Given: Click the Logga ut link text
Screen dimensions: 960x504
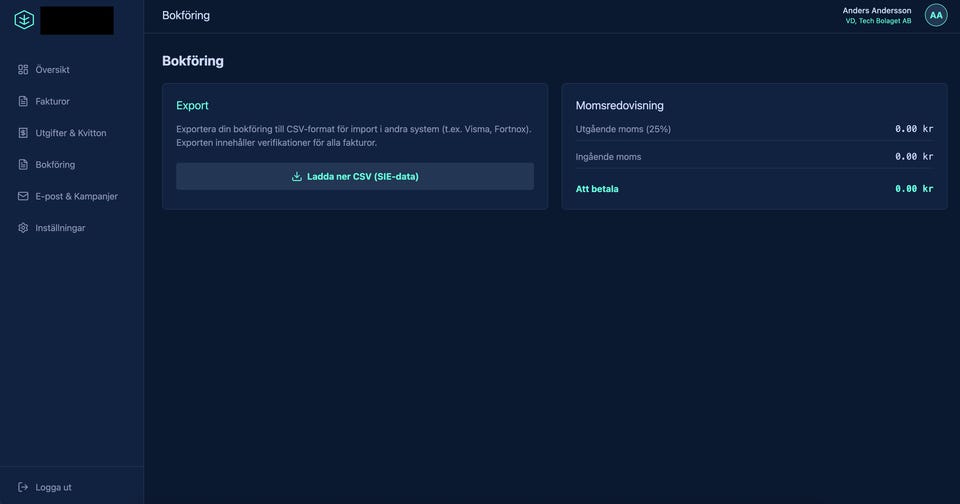Looking at the screenshot, I should 53,487.
